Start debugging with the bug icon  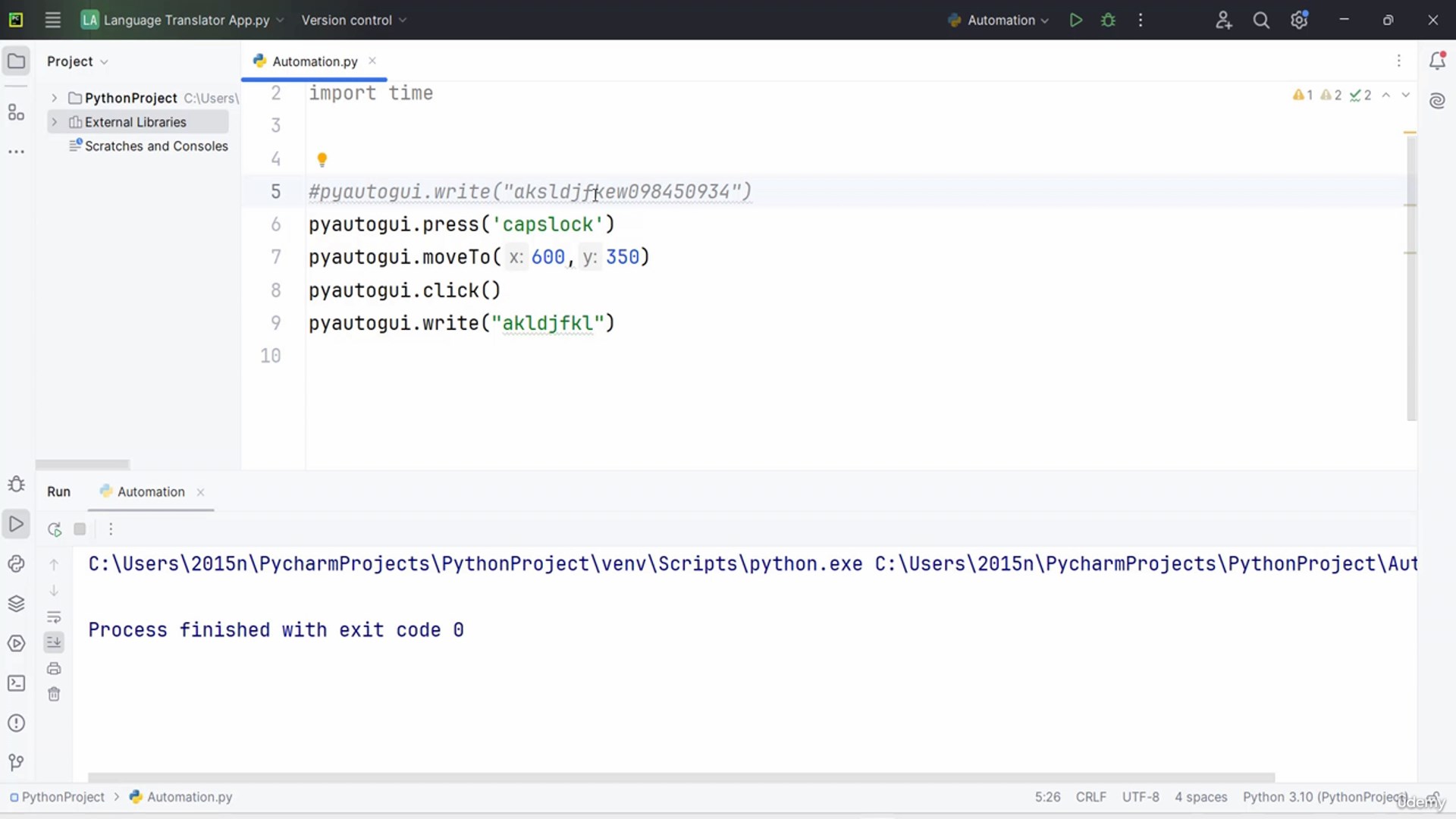pos(1108,20)
